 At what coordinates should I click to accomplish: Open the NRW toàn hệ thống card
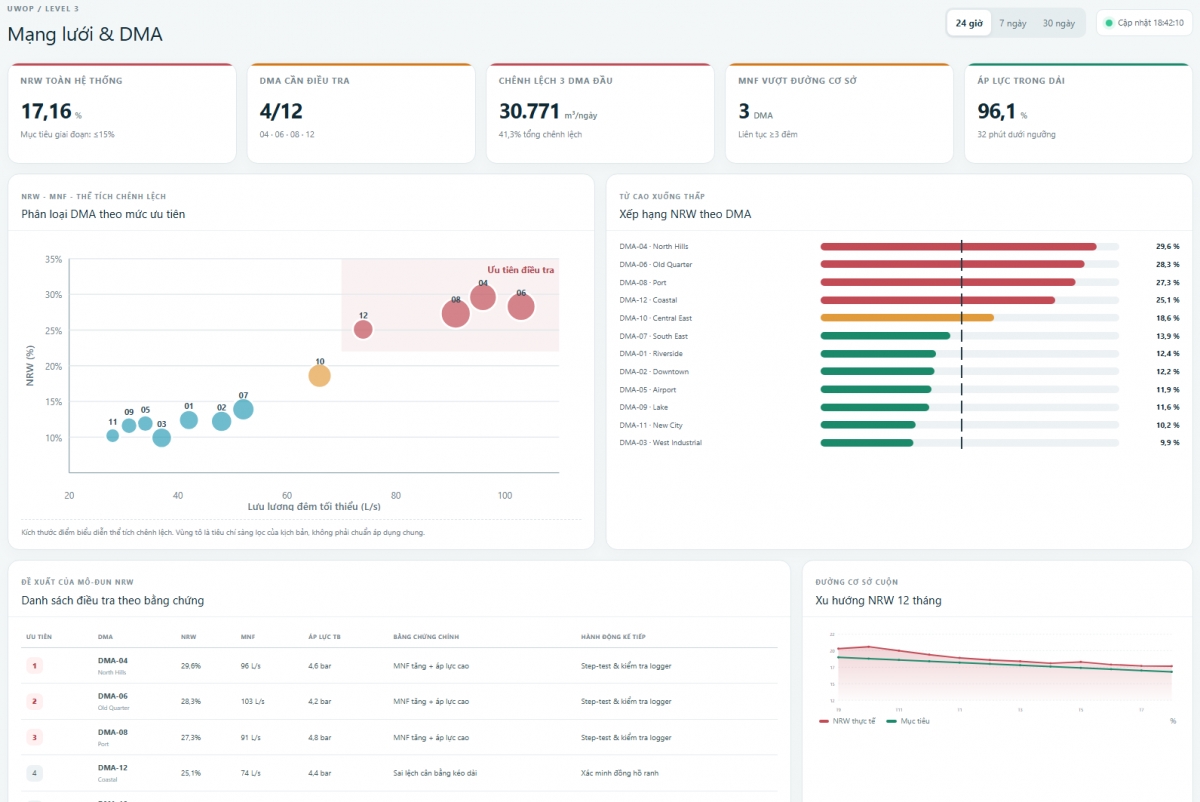[x=122, y=113]
